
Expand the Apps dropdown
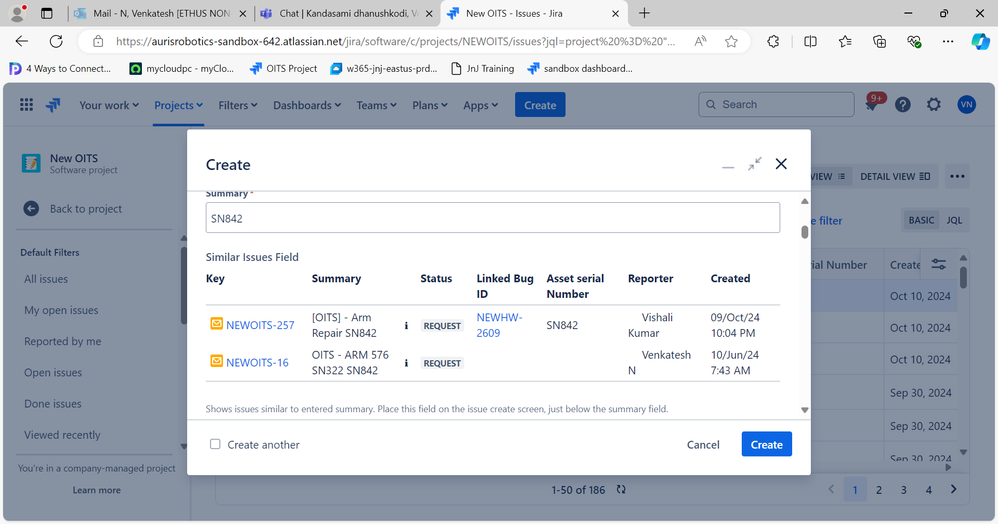click(480, 105)
